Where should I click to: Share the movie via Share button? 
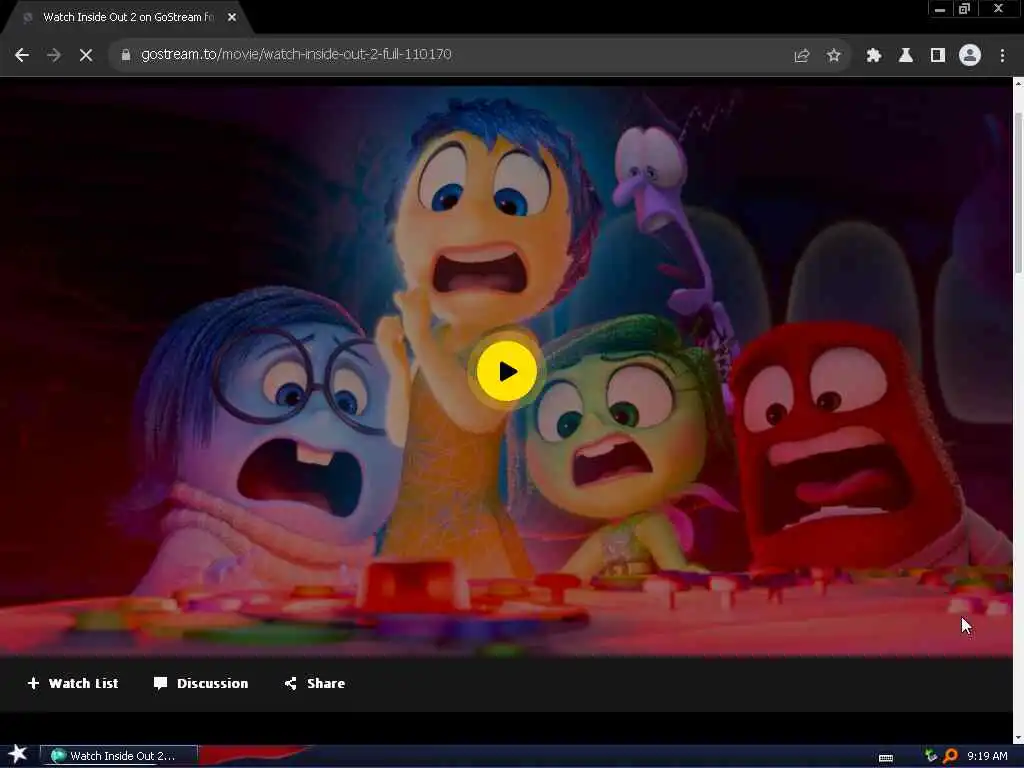315,683
